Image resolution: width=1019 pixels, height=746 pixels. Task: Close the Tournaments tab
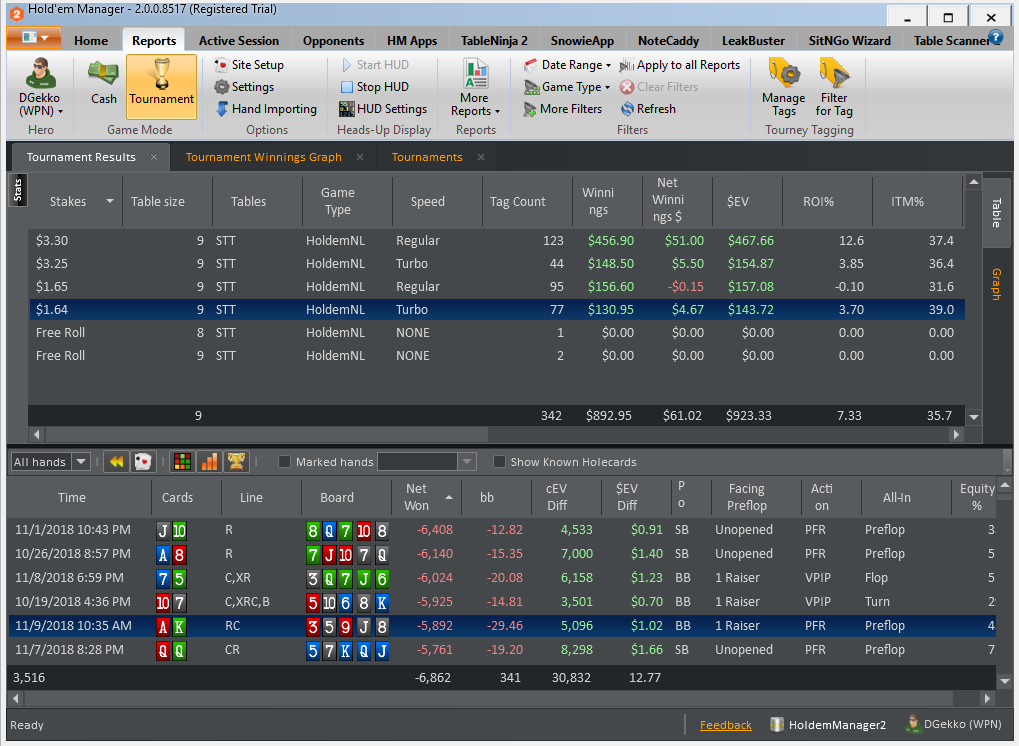(x=481, y=157)
